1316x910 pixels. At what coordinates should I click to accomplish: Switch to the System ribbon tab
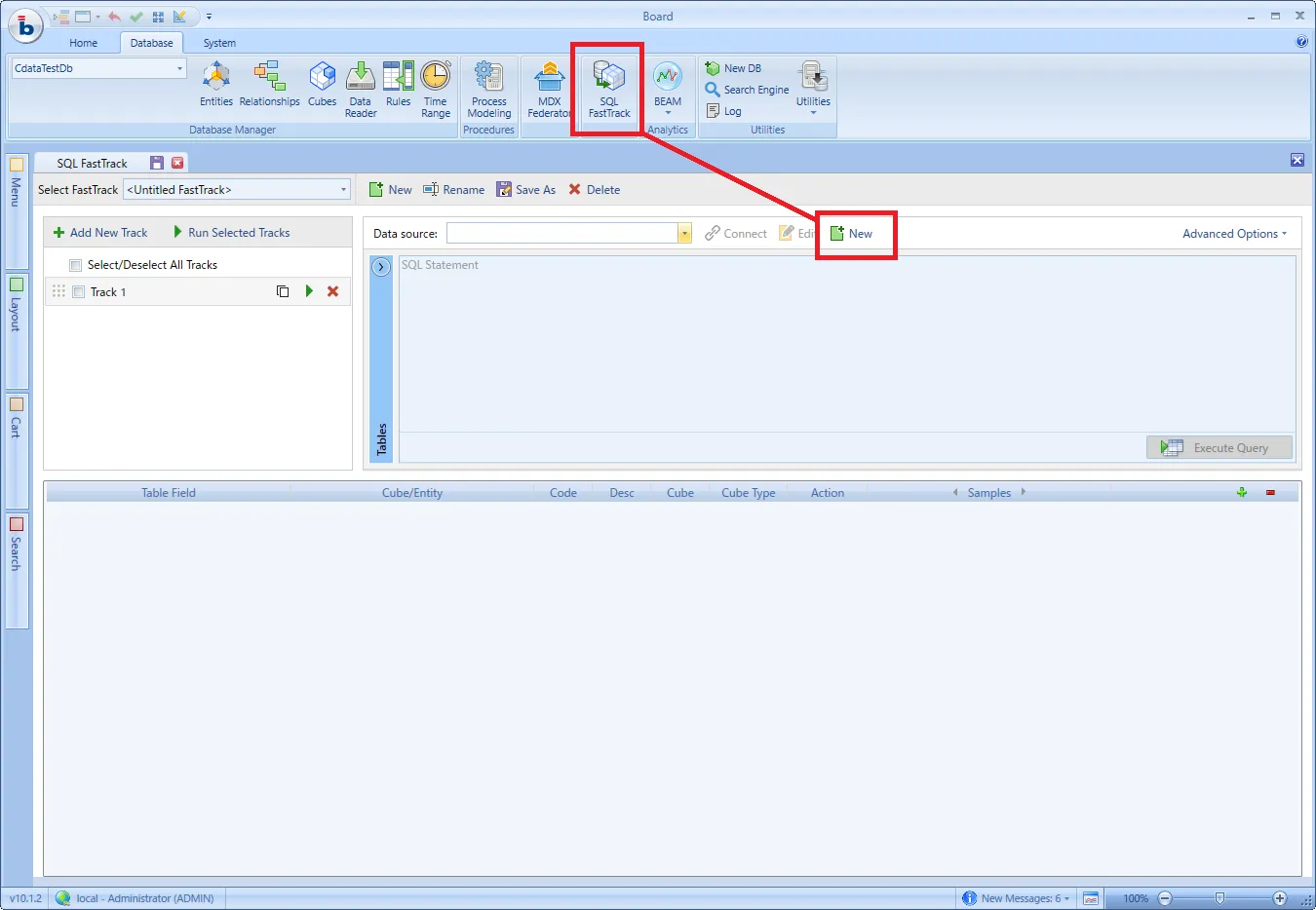click(219, 43)
